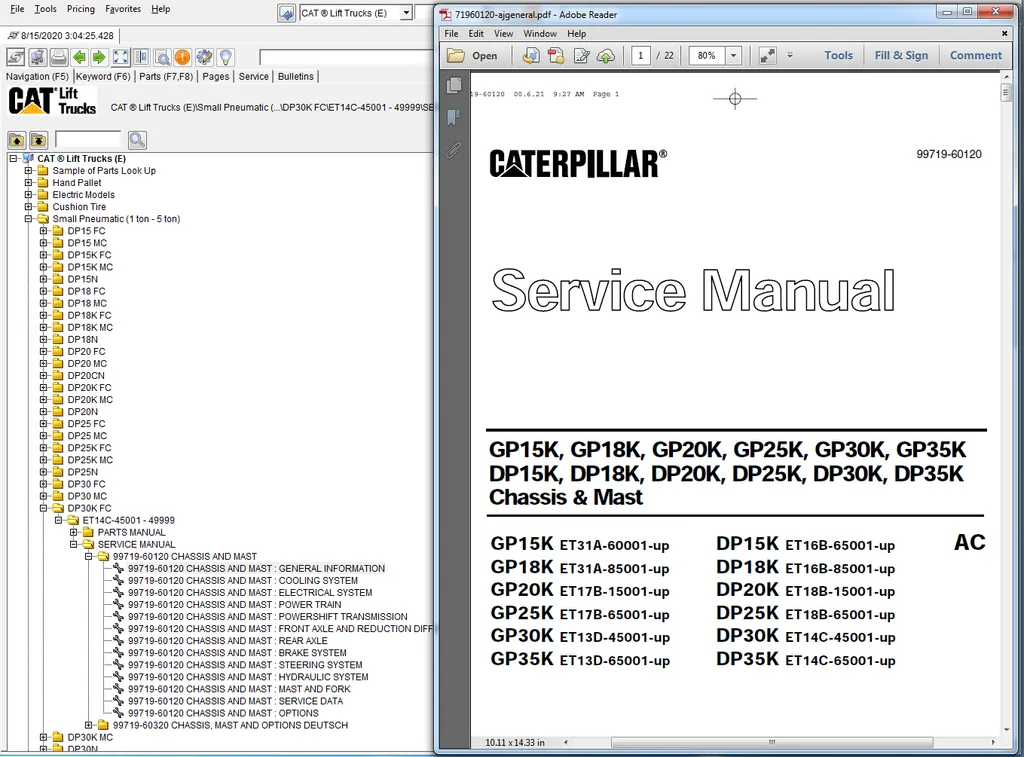Click the PDF horizontal scrollbar thumb
The width and height of the screenshot is (1024, 757).
point(772,743)
